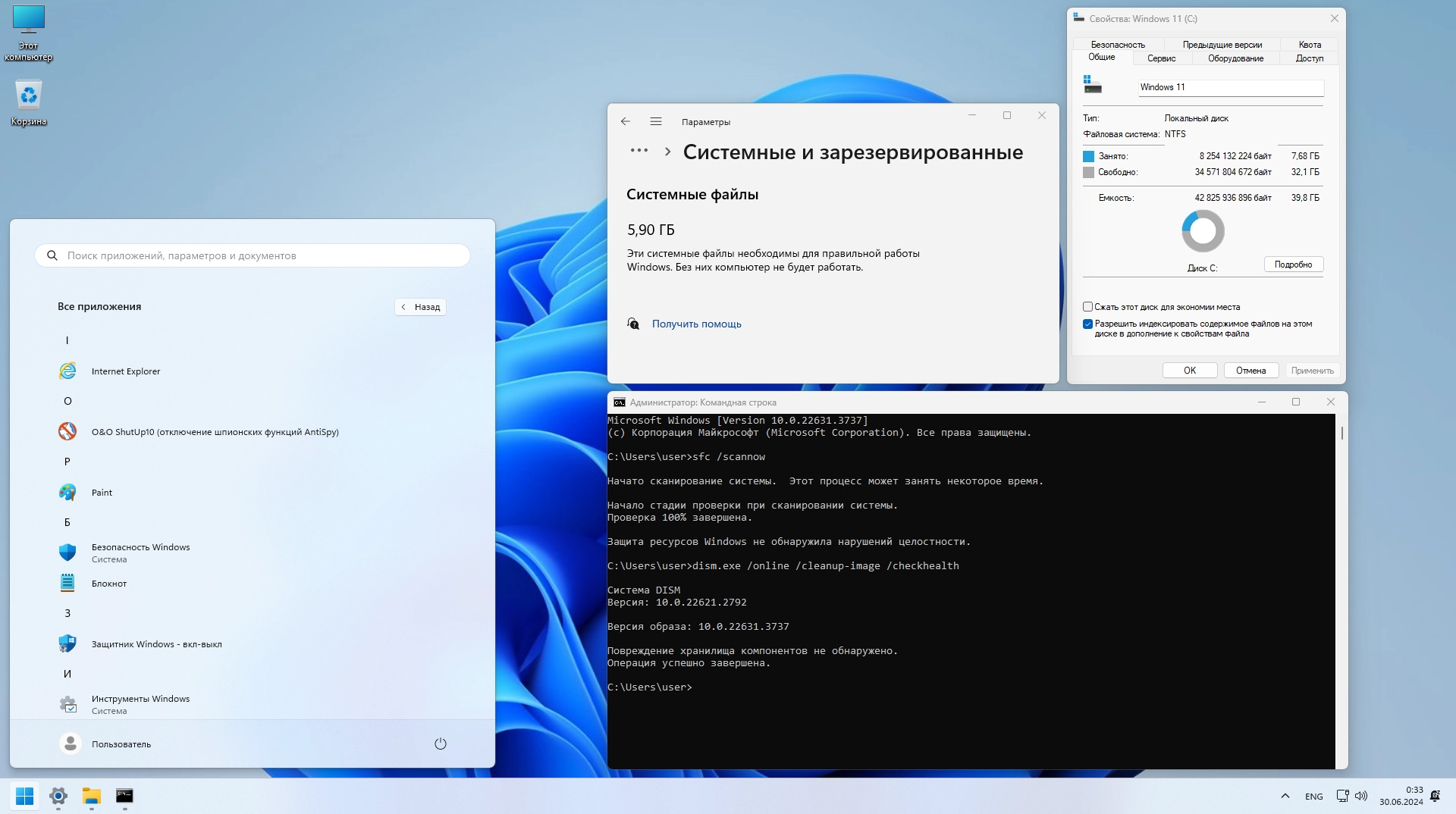Image resolution: width=1456 pixels, height=814 pixels.
Task: Confirm with OK in Properties dialog
Action: [x=1190, y=371]
